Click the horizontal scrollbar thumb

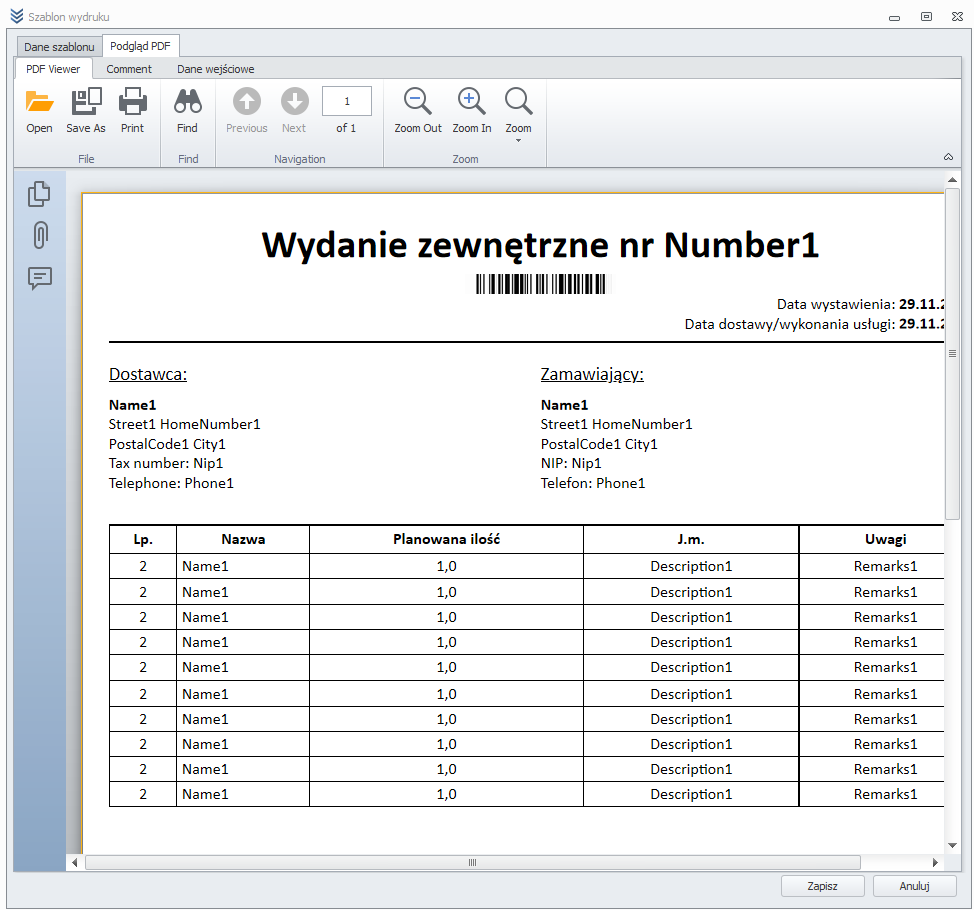473,862
